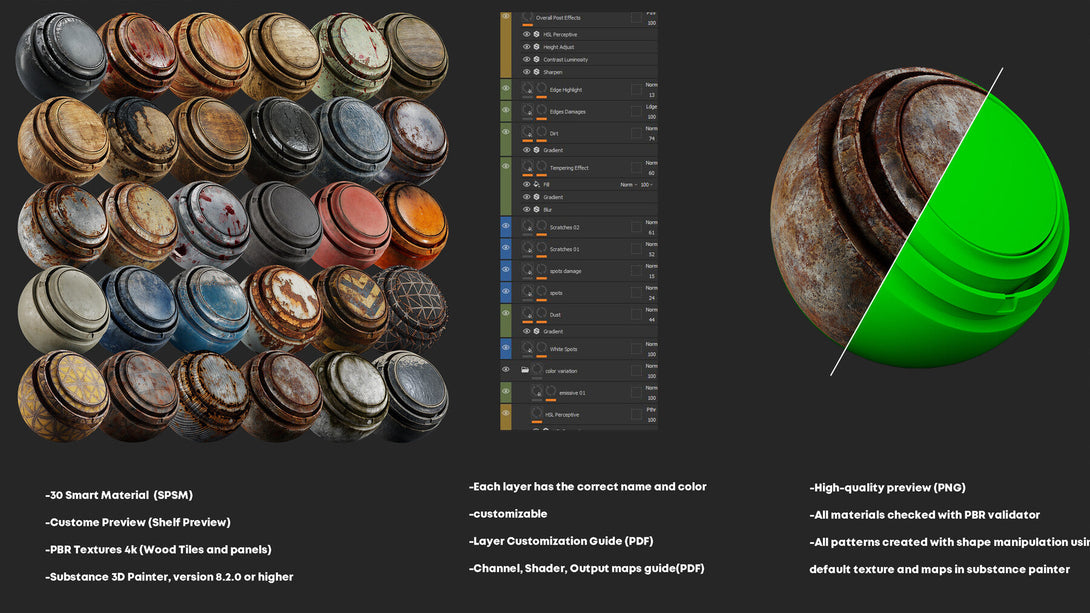Open Scratches 02's Norm blending mode
The width and height of the screenshot is (1090, 613).
pyautogui.click(x=651, y=222)
